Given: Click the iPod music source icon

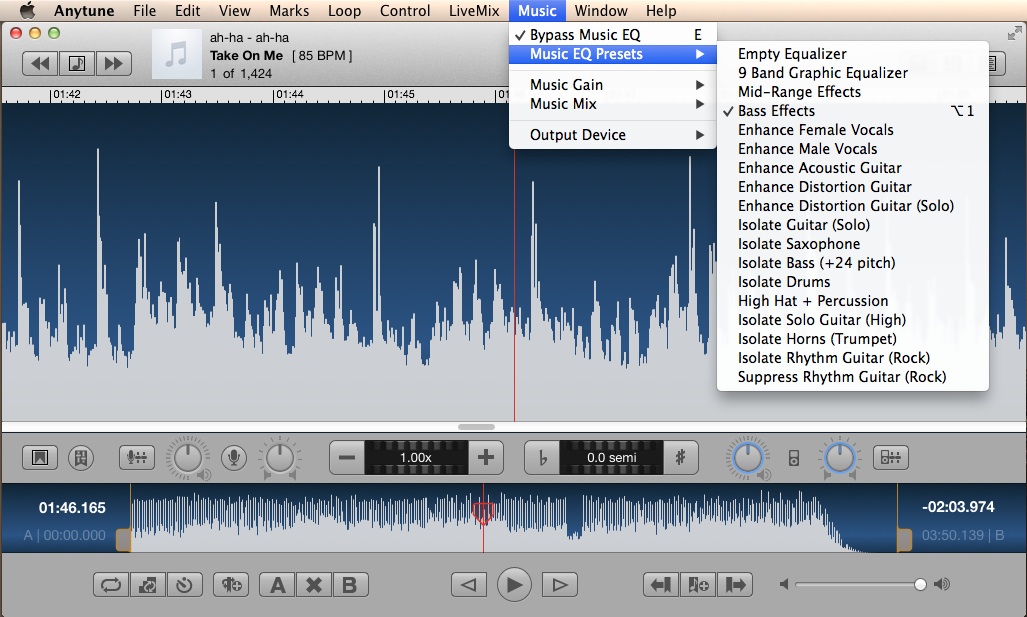Looking at the screenshot, I should (x=793, y=458).
